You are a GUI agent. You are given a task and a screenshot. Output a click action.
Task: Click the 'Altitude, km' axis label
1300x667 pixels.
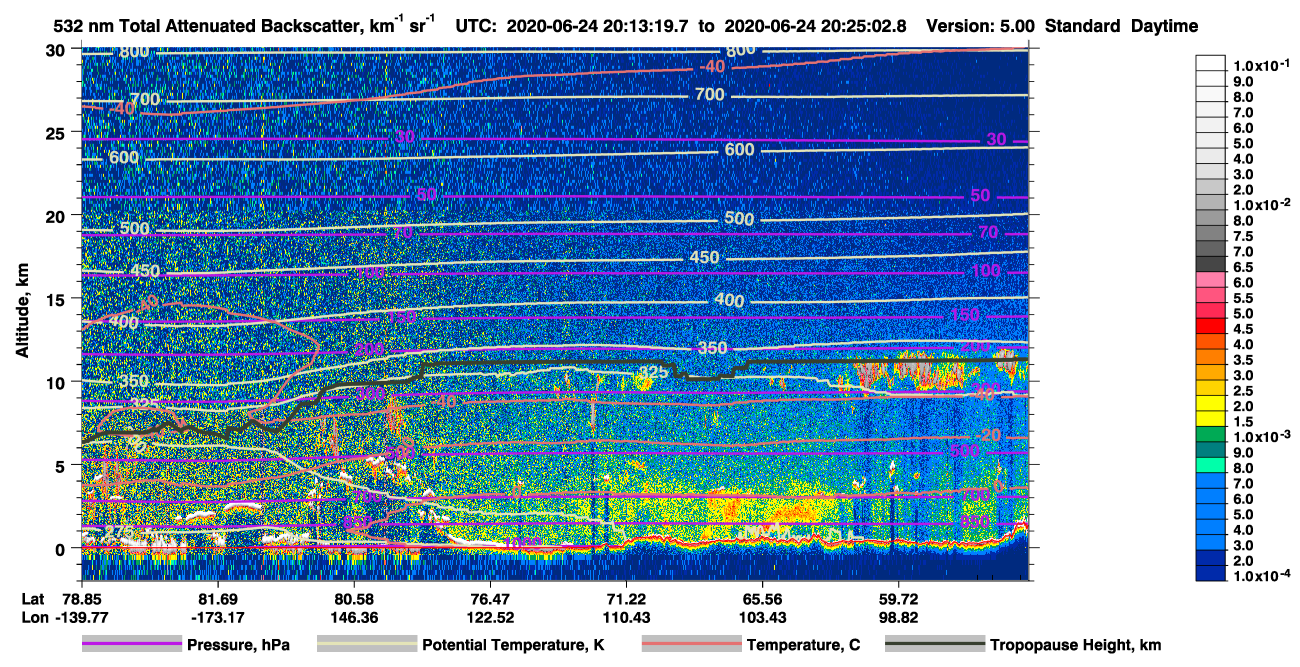click(22, 311)
